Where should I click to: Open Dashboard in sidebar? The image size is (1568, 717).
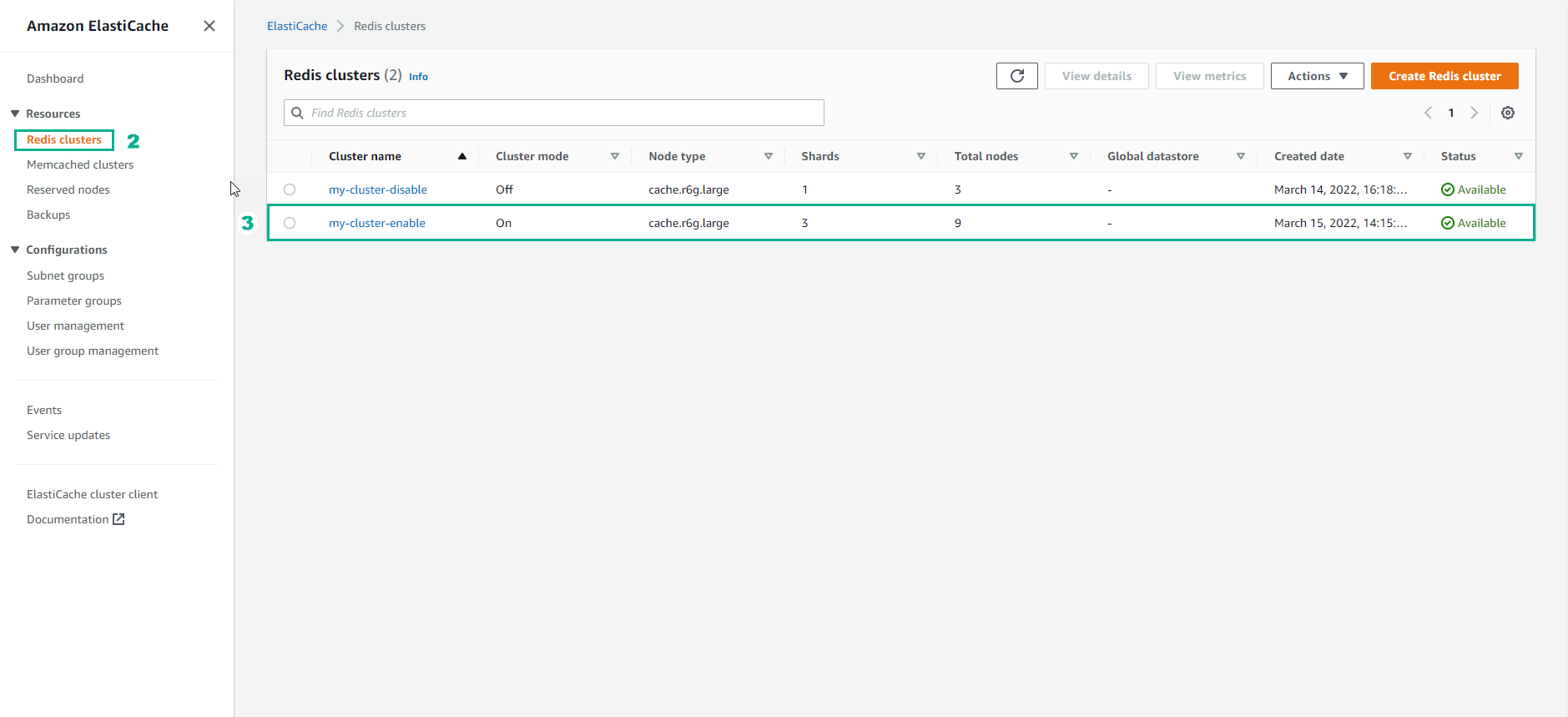pos(55,78)
